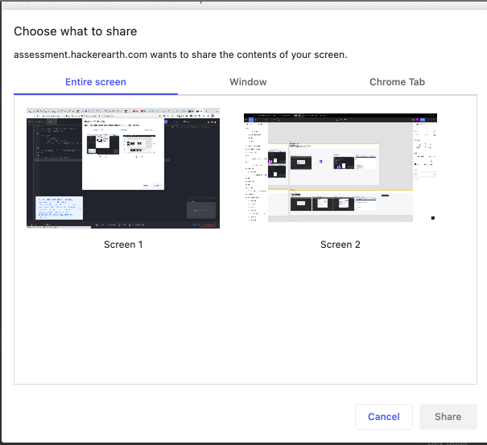Pick the Screen 2 preview thumbnail
The width and height of the screenshot is (487, 445).
(340, 168)
